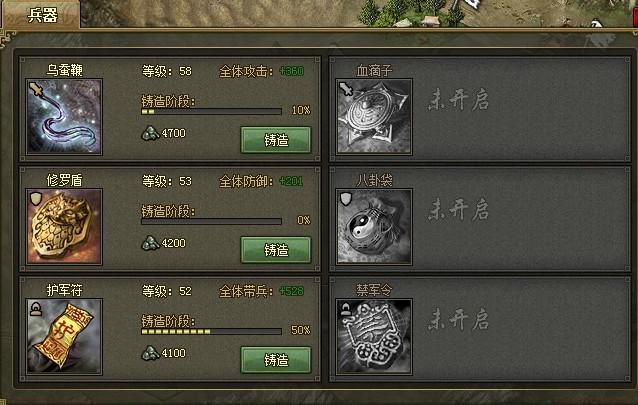Viewport: 638px width, 405px height.
Task: Click the locked 禁军令 token icon
Action: point(374,336)
